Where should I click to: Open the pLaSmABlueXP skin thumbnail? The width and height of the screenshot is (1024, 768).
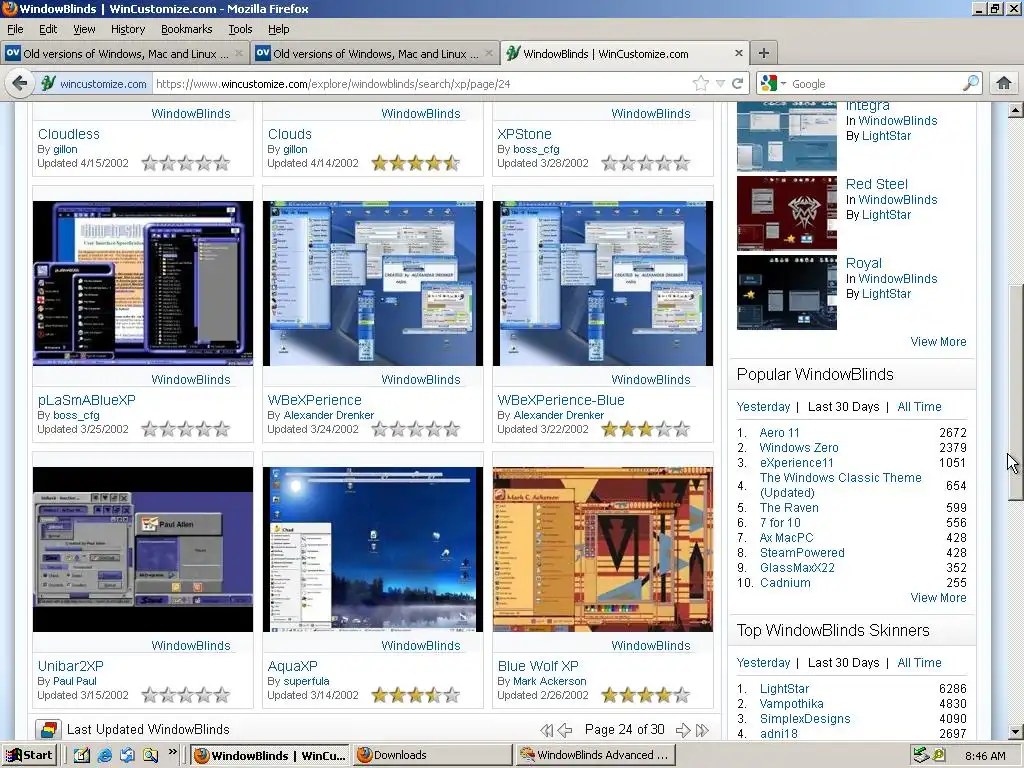click(x=143, y=283)
